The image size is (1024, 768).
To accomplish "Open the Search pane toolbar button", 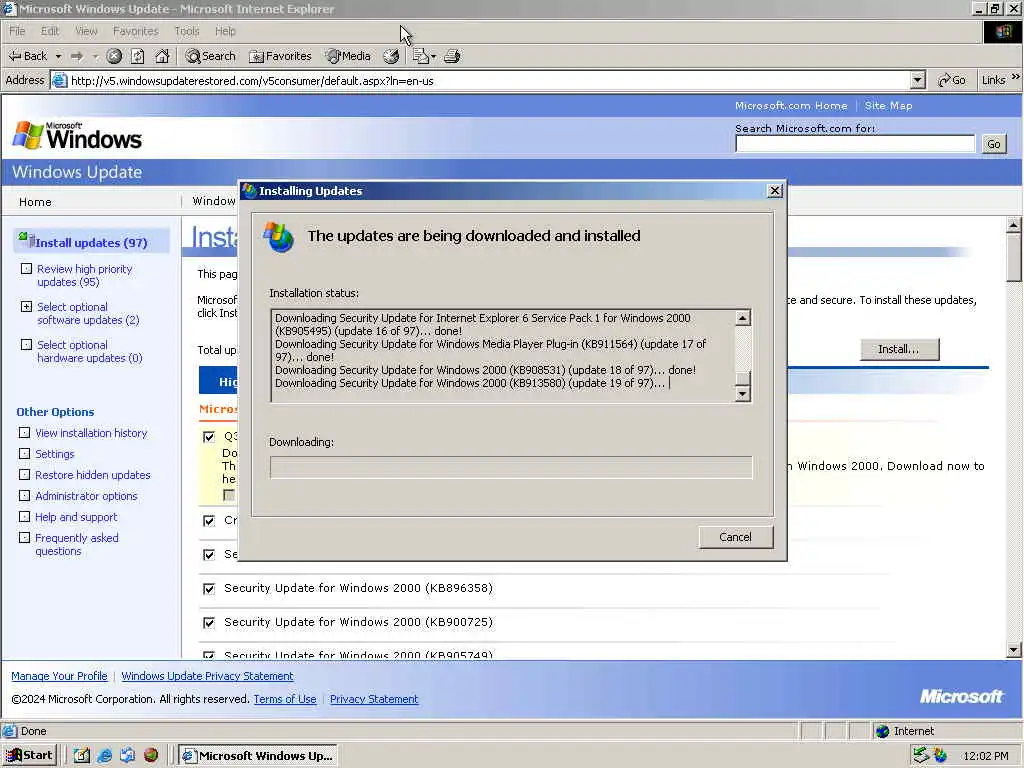I will [x=210, y=56].
